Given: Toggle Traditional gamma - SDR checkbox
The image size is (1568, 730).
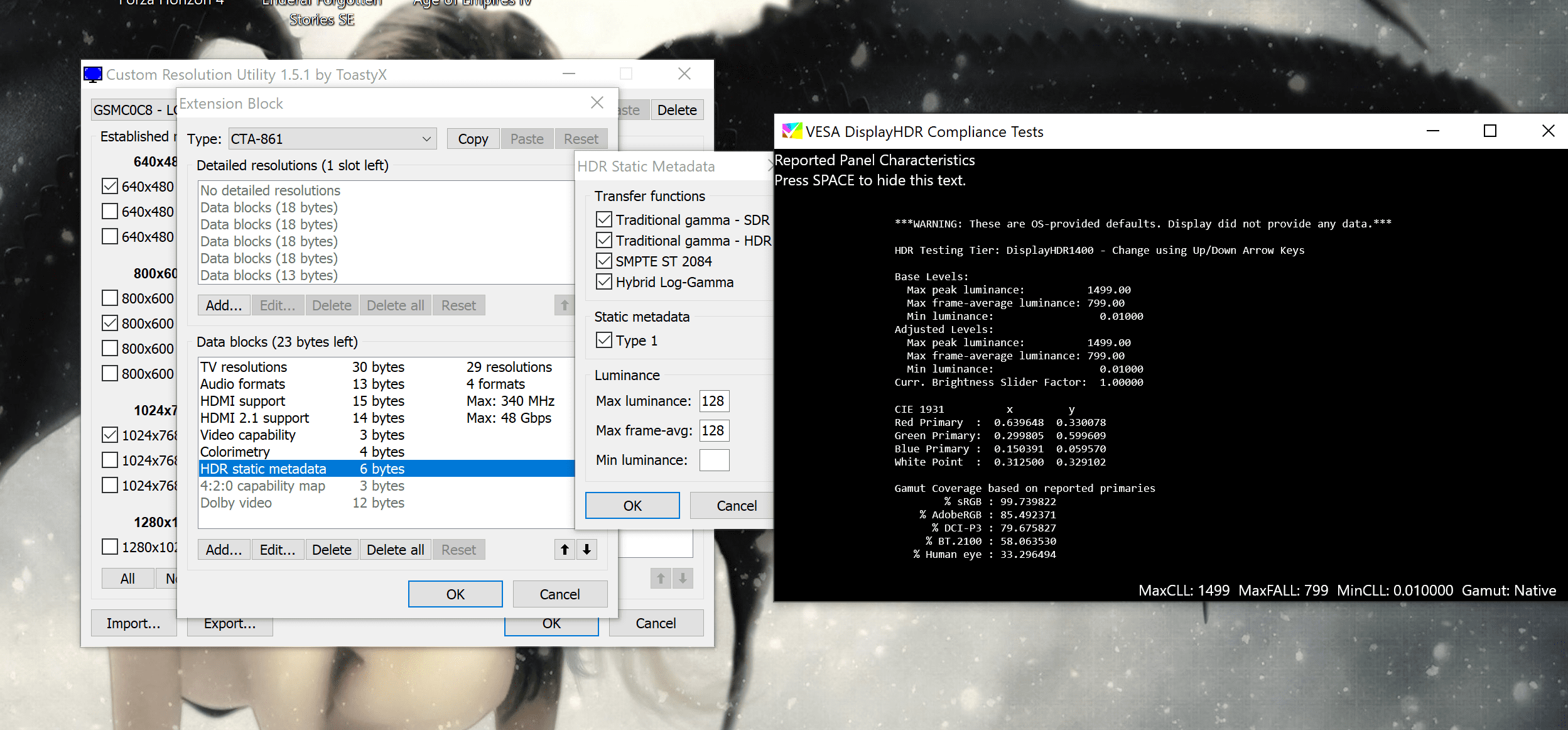Looking at the screenshot, I should [x=604, y=219].
